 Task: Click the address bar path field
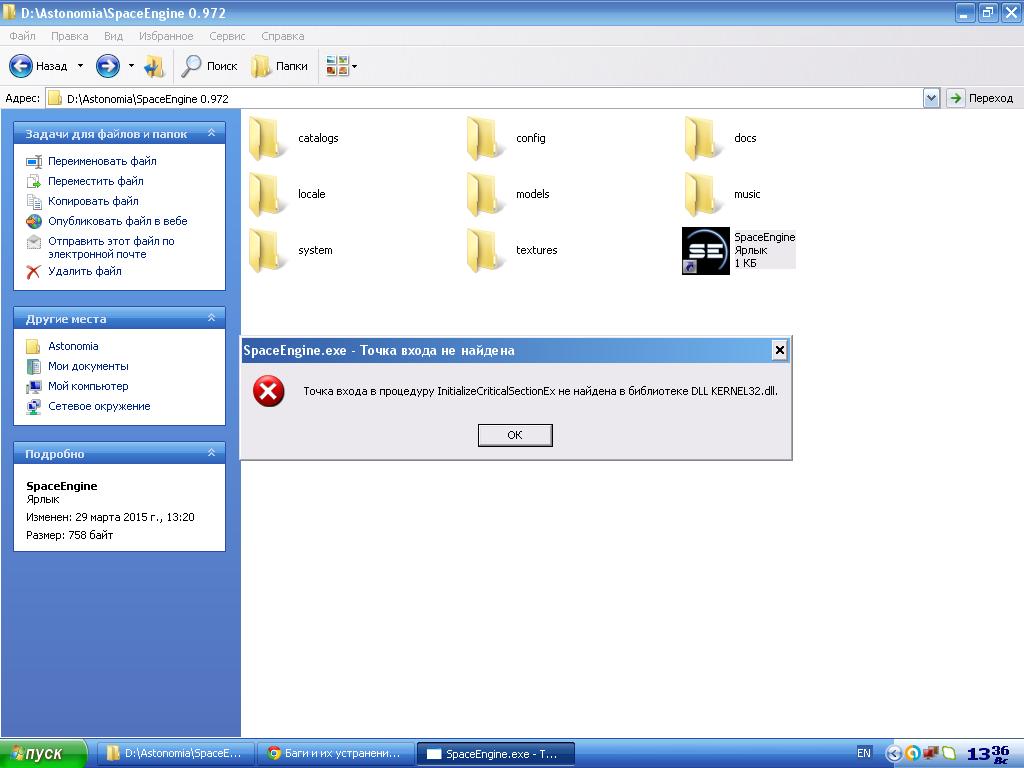pyautogui.click(x=485, y=99)
